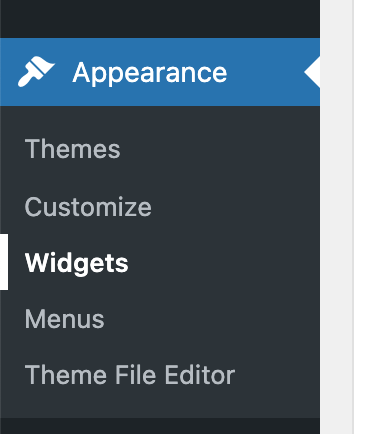Click the dark sidebar area above Appearance
380x434 pixels.
[160, 19]
